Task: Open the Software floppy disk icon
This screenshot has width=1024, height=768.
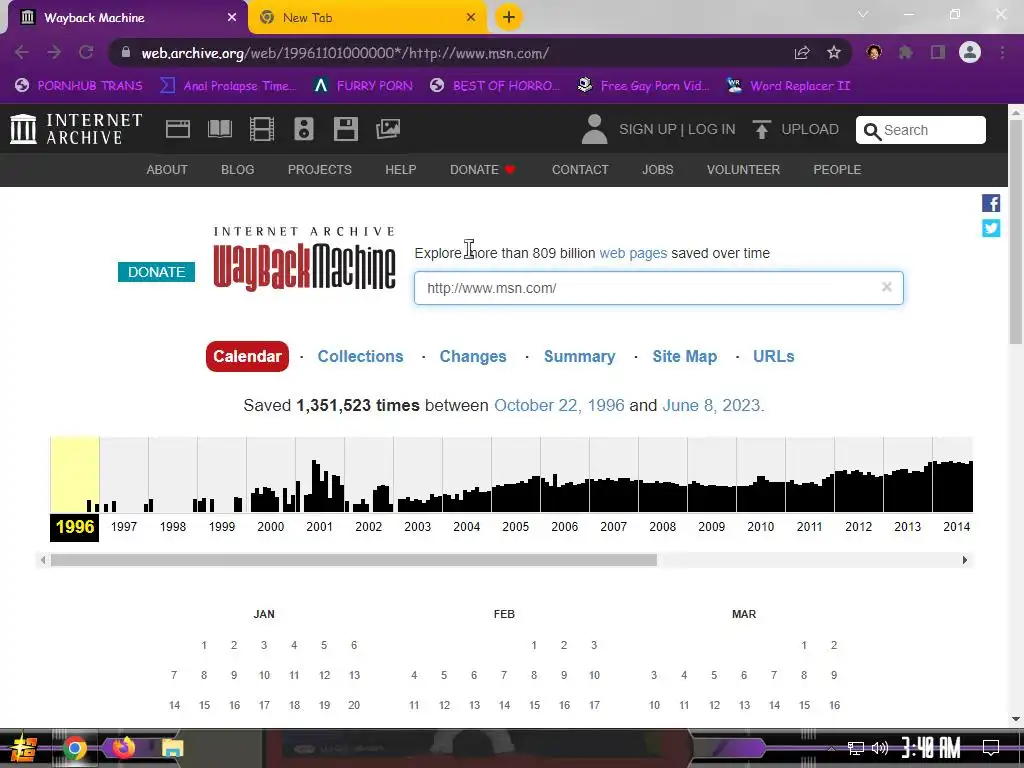Action: 345,129
